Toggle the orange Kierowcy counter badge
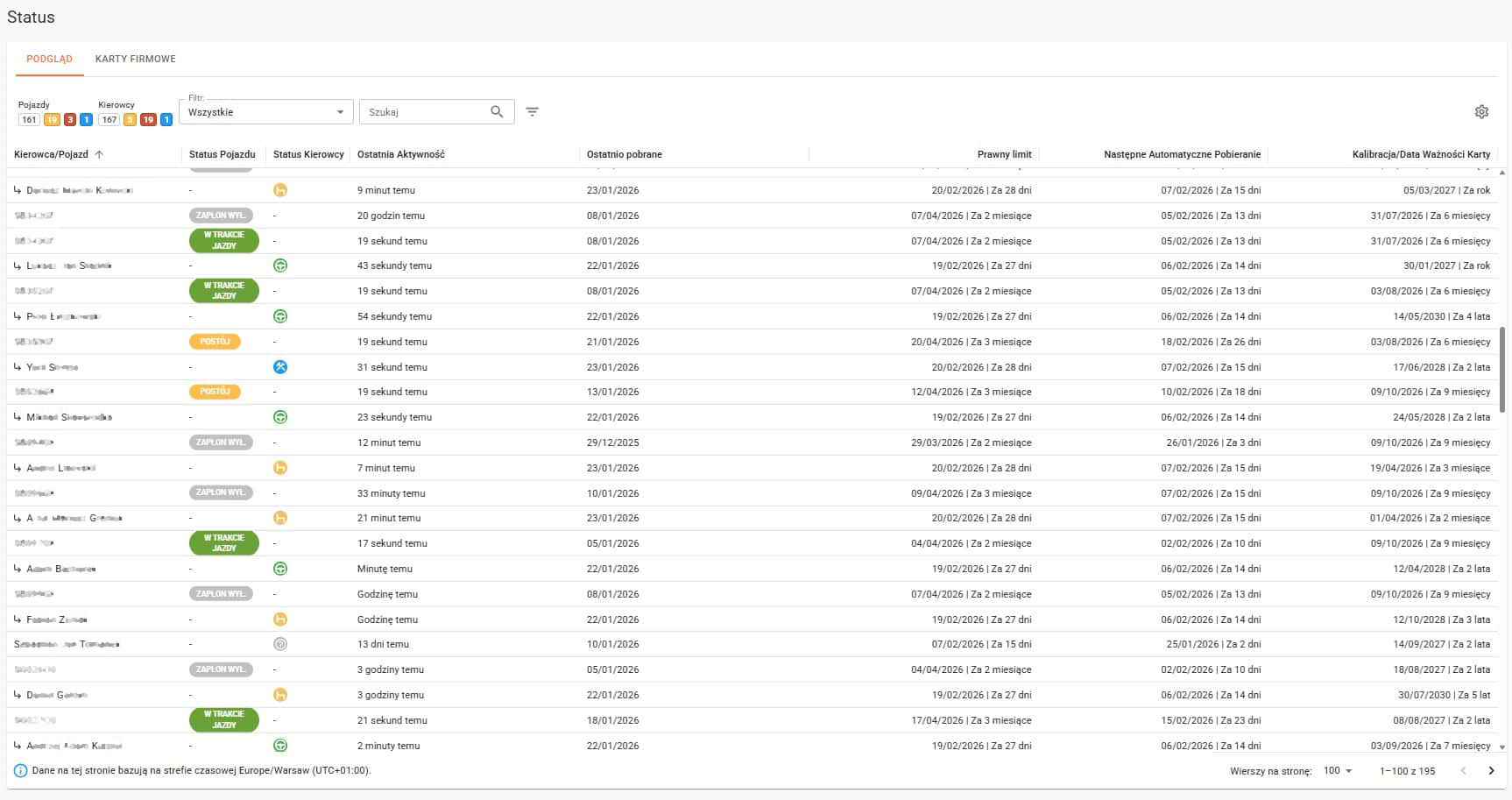1512x800 pixels. [131, 119]
